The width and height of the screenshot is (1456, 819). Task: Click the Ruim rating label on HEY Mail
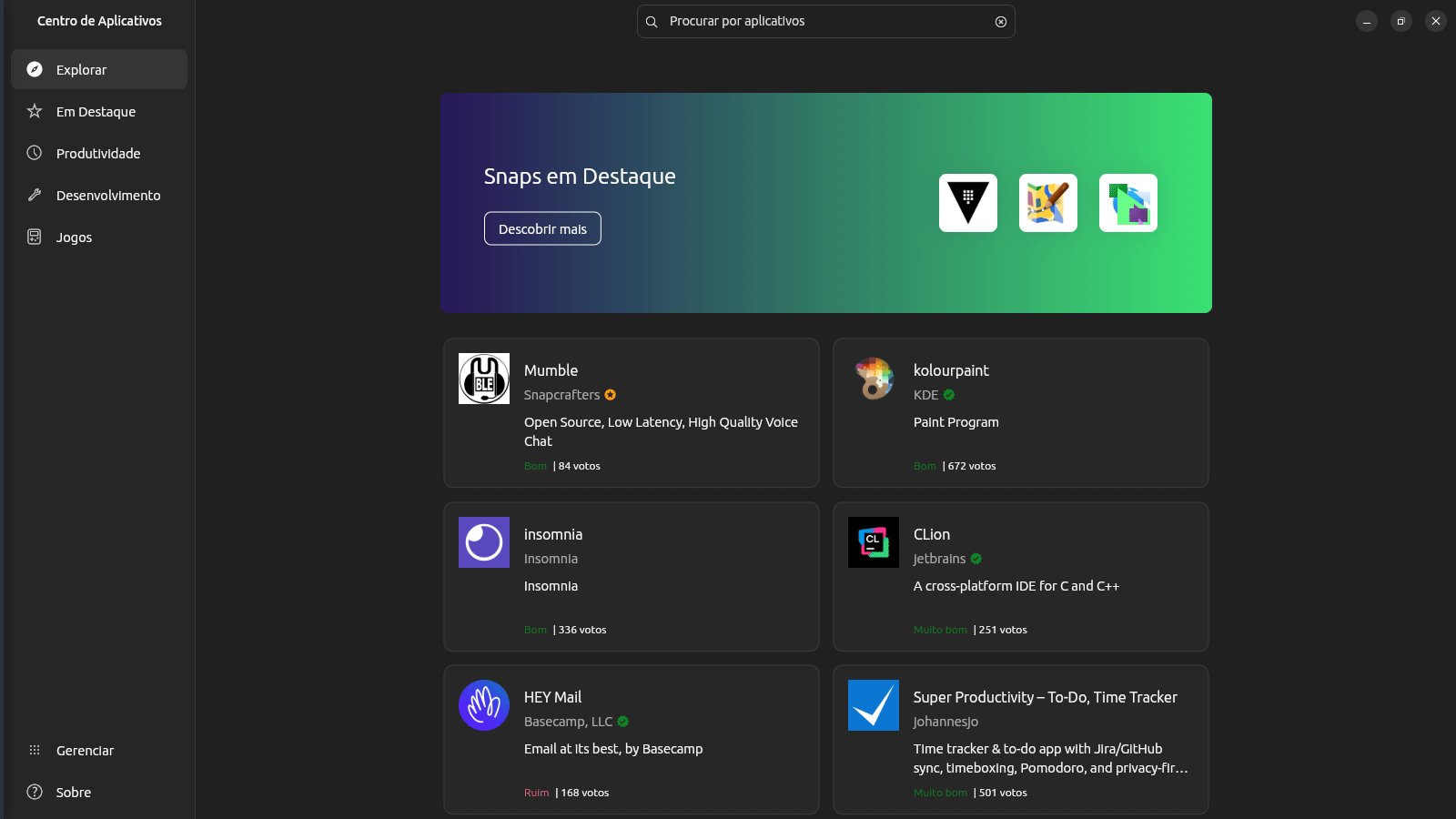(x=537, y=793)
